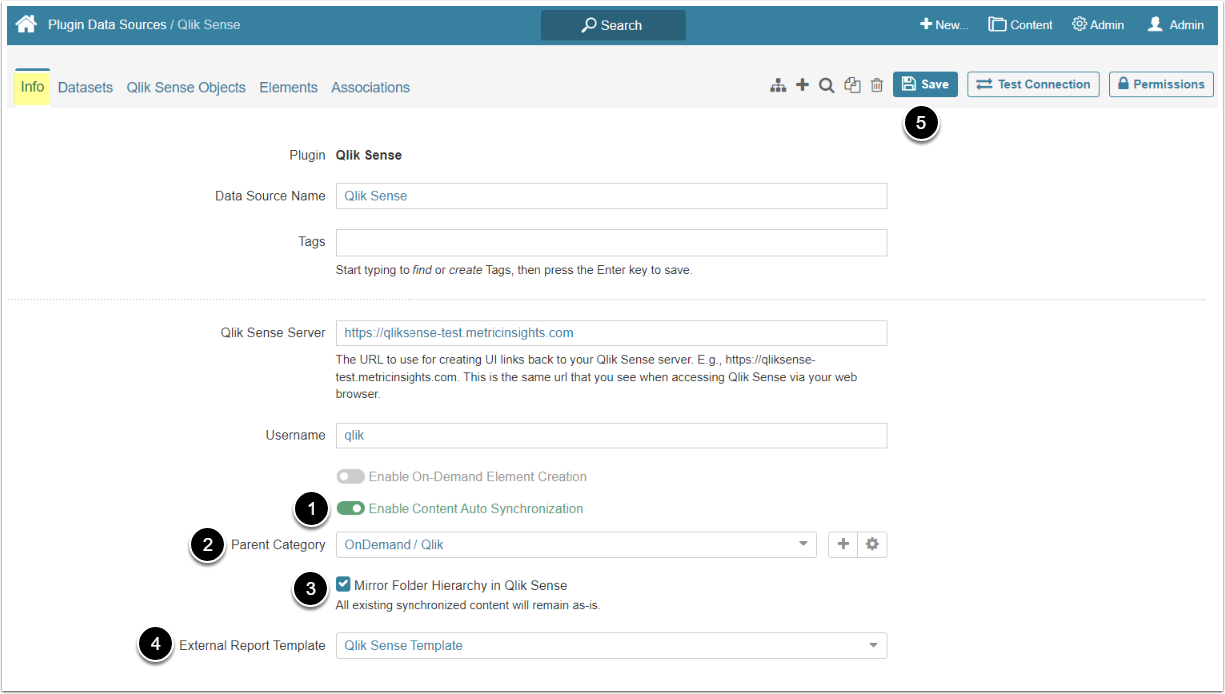Add new category with plus beside Parent Category
The width and height of the screenshot is (1225, 694).
click(x=843, y=544)
